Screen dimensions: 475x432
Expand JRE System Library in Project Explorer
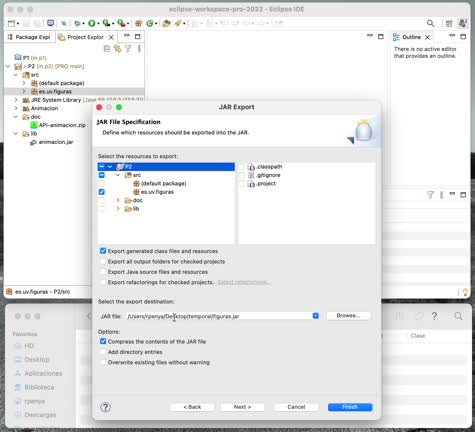16,100
